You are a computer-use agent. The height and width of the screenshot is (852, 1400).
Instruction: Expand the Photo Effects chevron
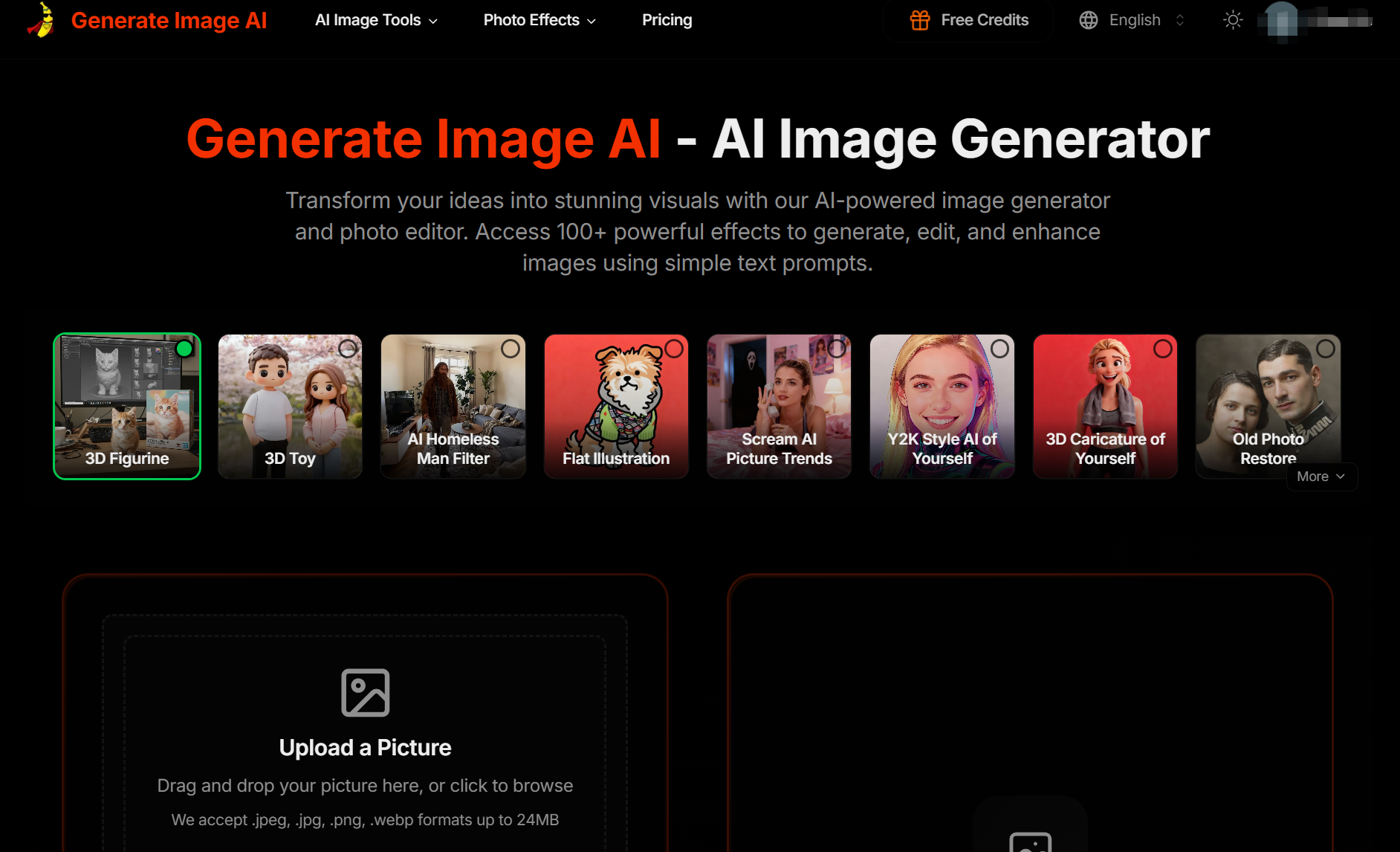tap(592, 21)
